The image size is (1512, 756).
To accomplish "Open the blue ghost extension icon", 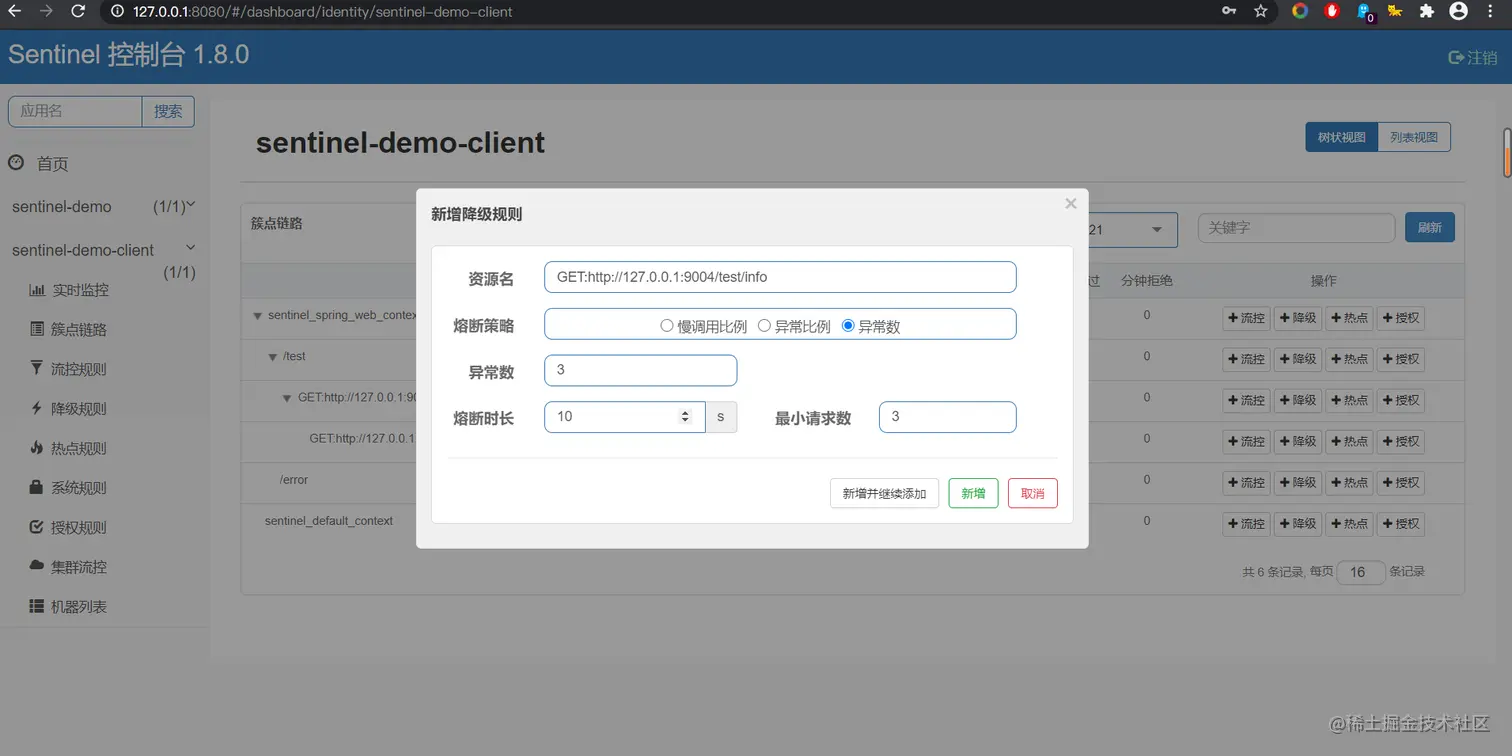I will [x=1365, y=13].
